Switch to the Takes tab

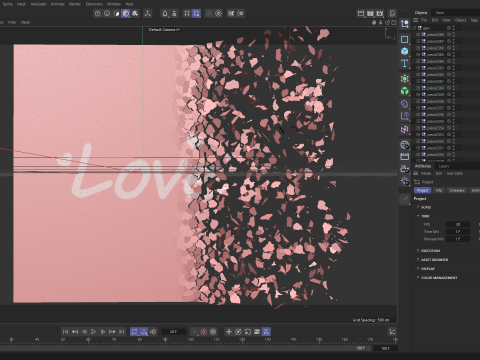(x=440, y=13)
